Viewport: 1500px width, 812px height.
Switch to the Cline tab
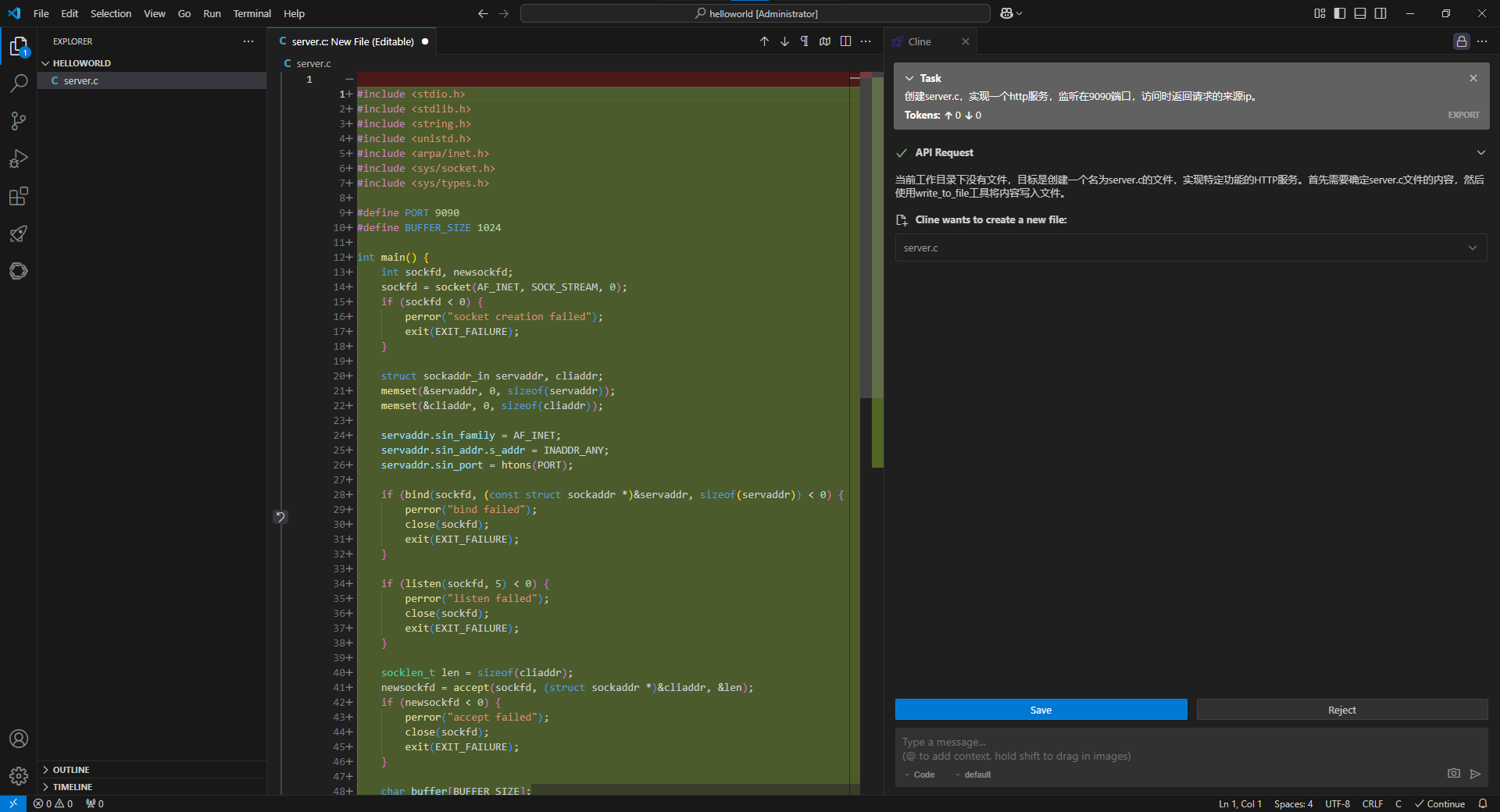coord(919,41)
